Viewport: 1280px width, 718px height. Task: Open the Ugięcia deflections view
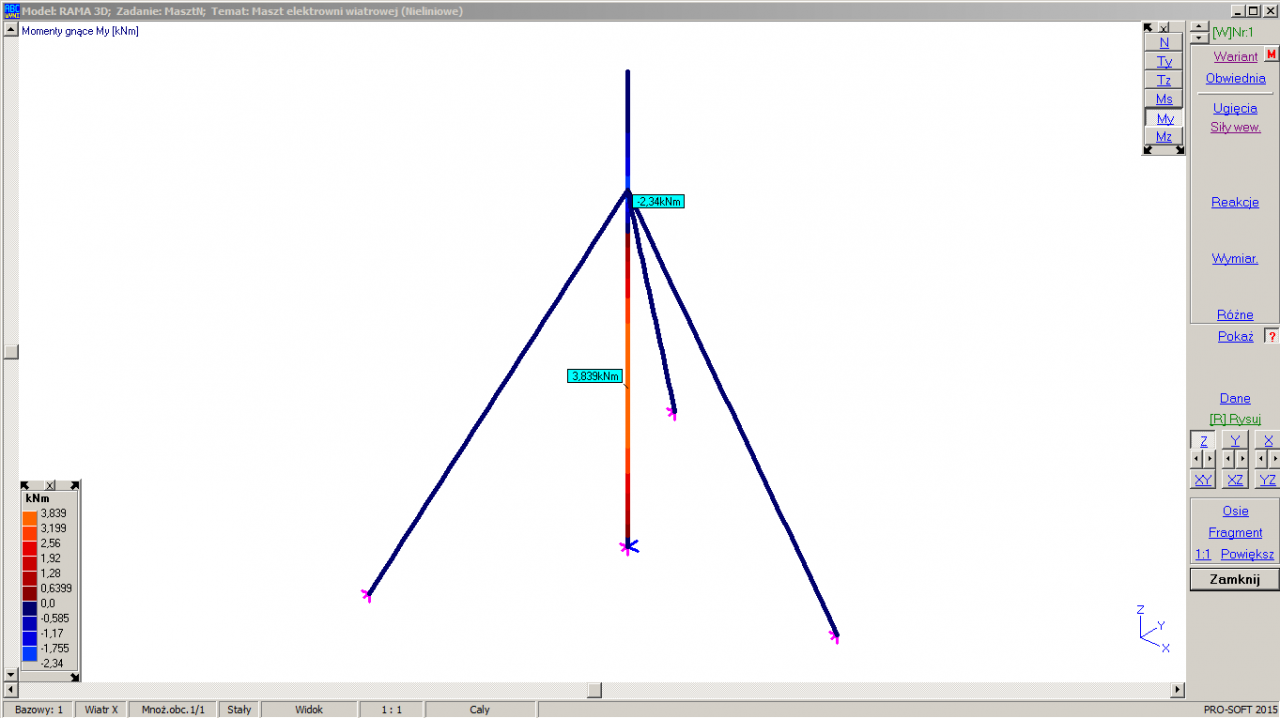(1235, 108)
